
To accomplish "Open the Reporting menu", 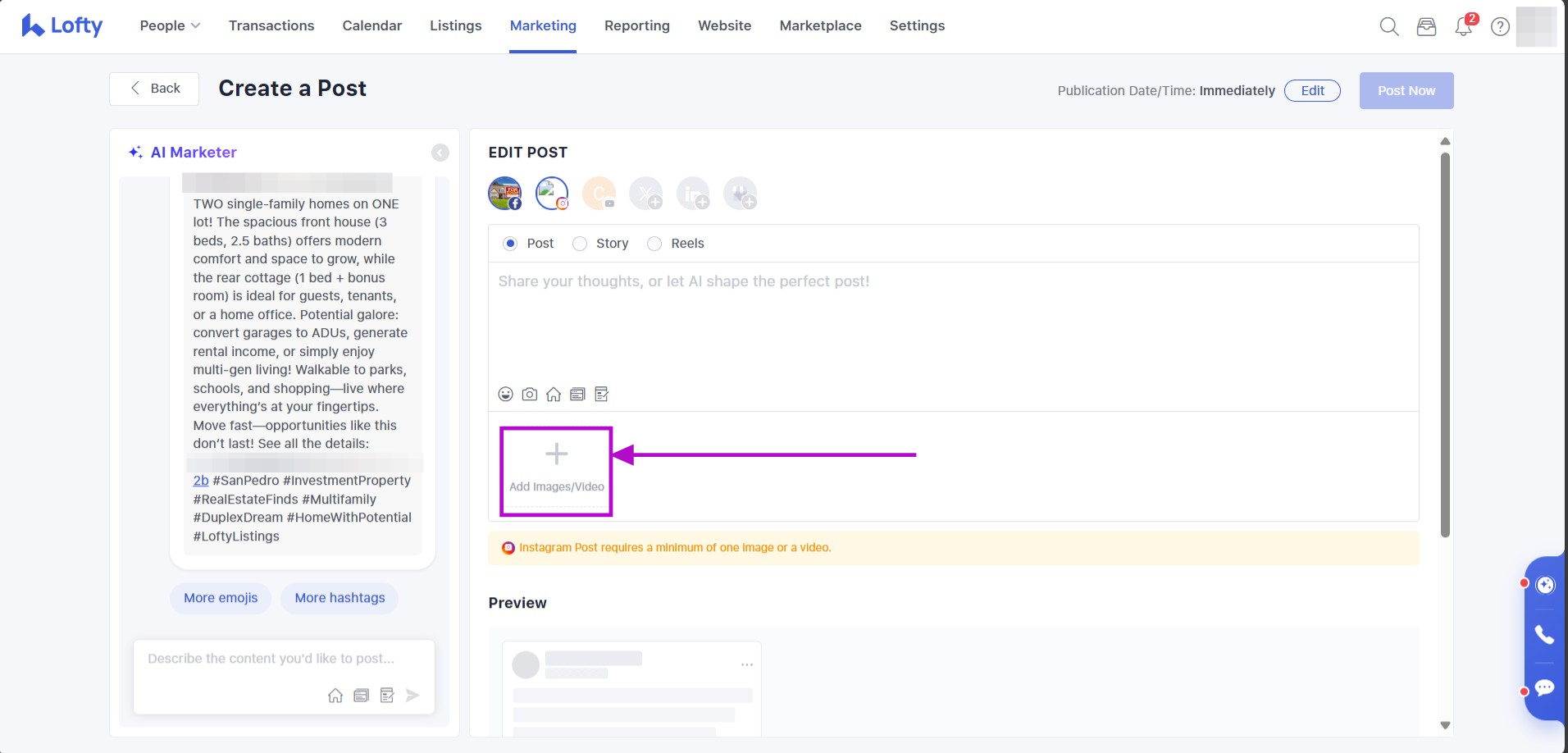I will 636,25.
